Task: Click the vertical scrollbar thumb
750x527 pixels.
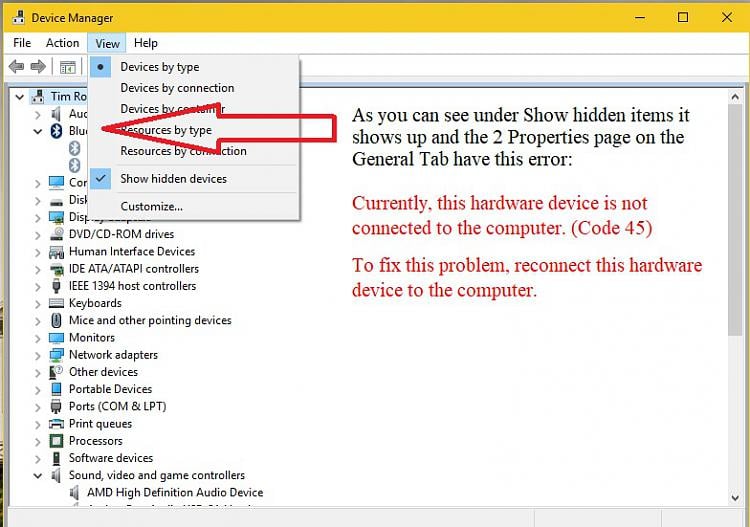Action: [x=735, y=220]
